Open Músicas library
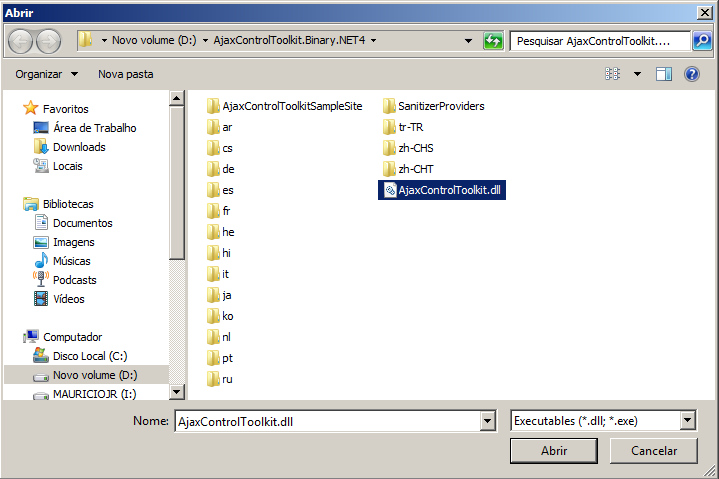 pyautogui.click(x=62, y=261)
